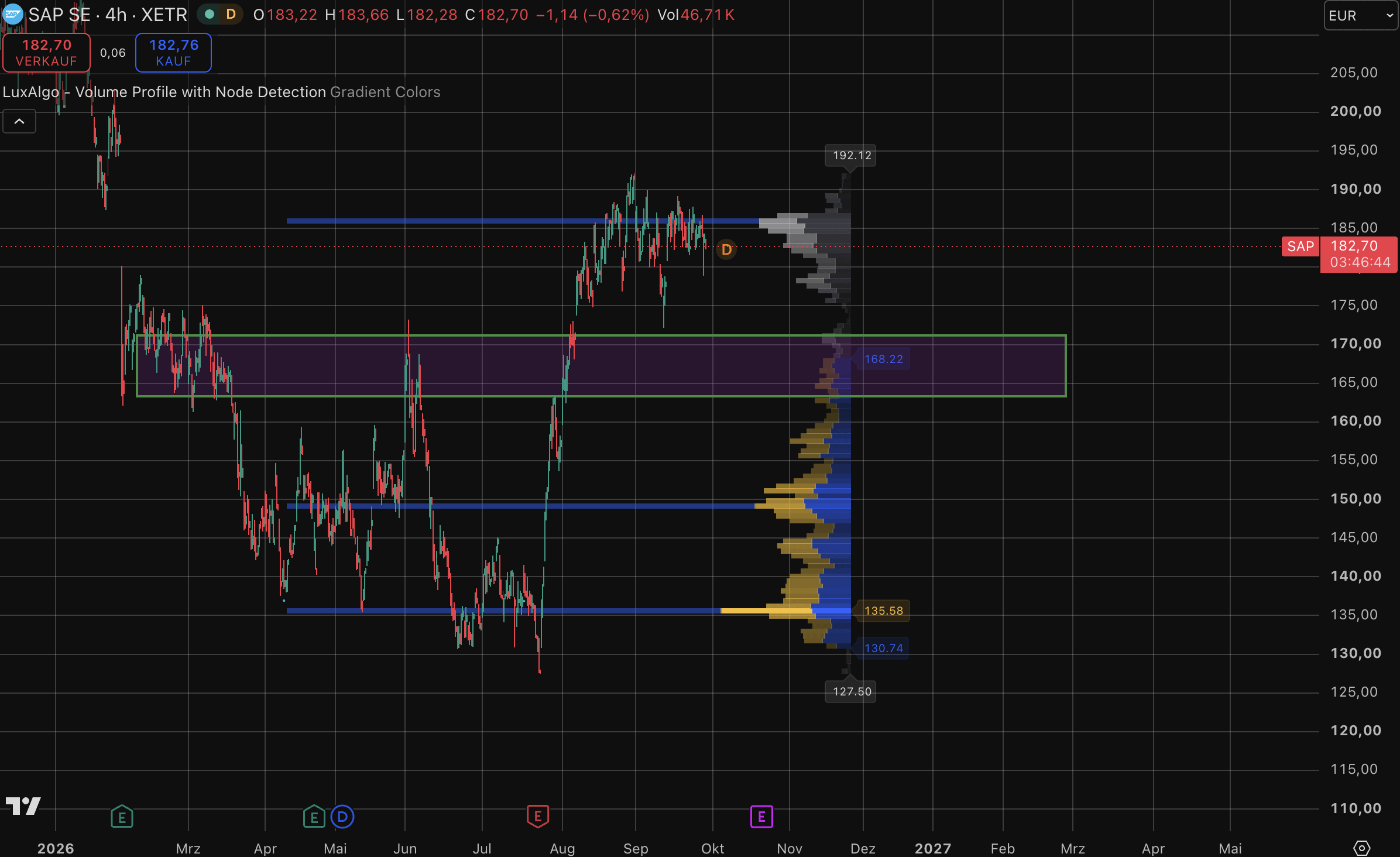Click the 127.50 profile low label
Screen dimensions: 1400x857
click(x=852, y=691)
